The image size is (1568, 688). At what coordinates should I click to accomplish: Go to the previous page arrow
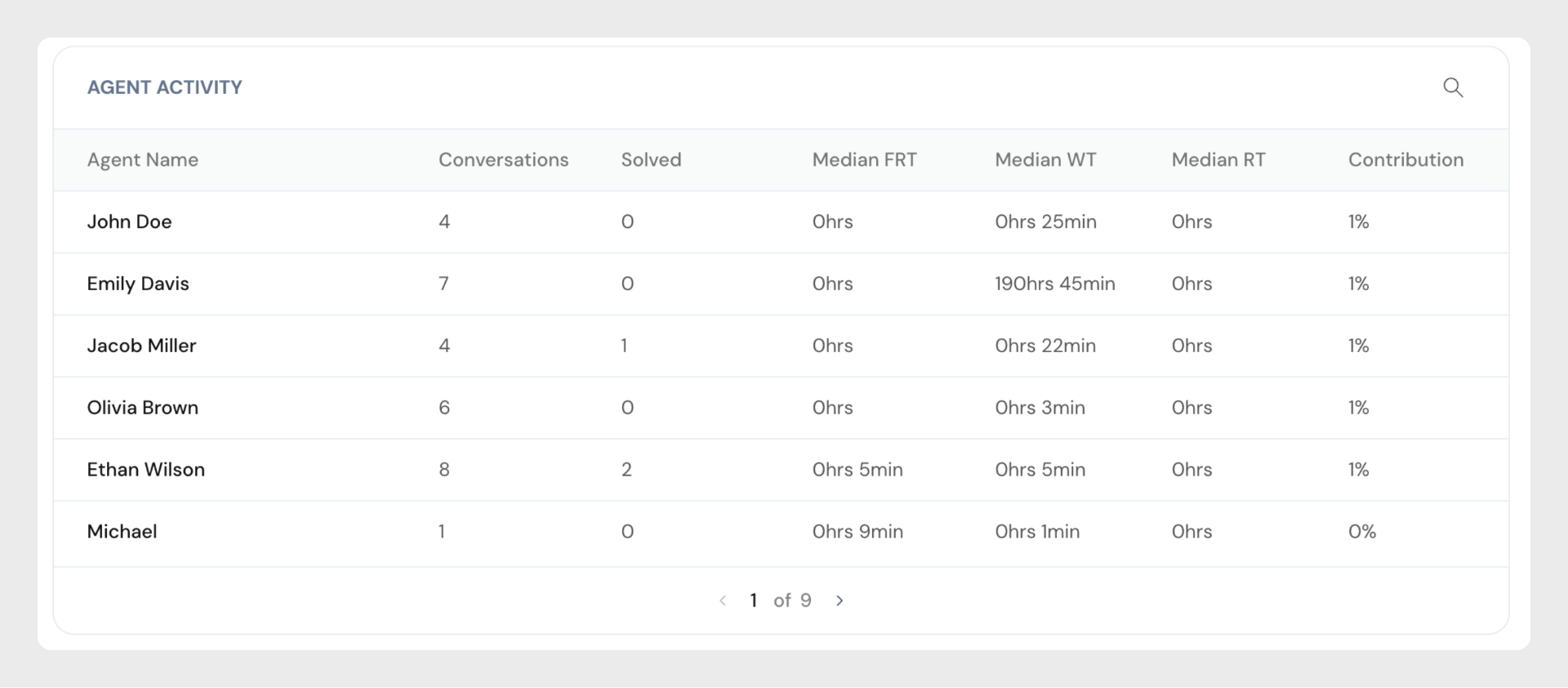[x=723, y=601]
